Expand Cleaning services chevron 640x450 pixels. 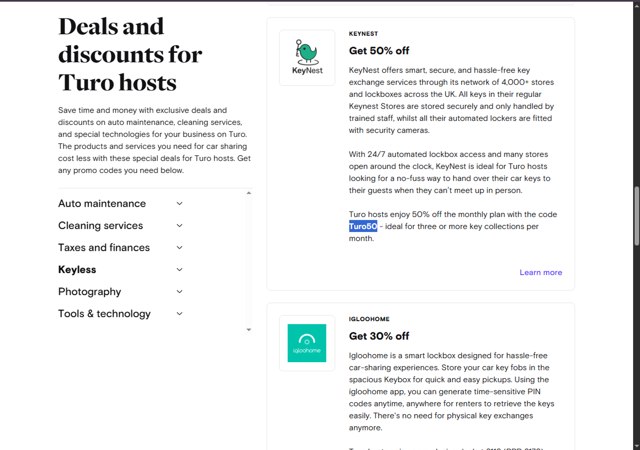pos(179,225)
